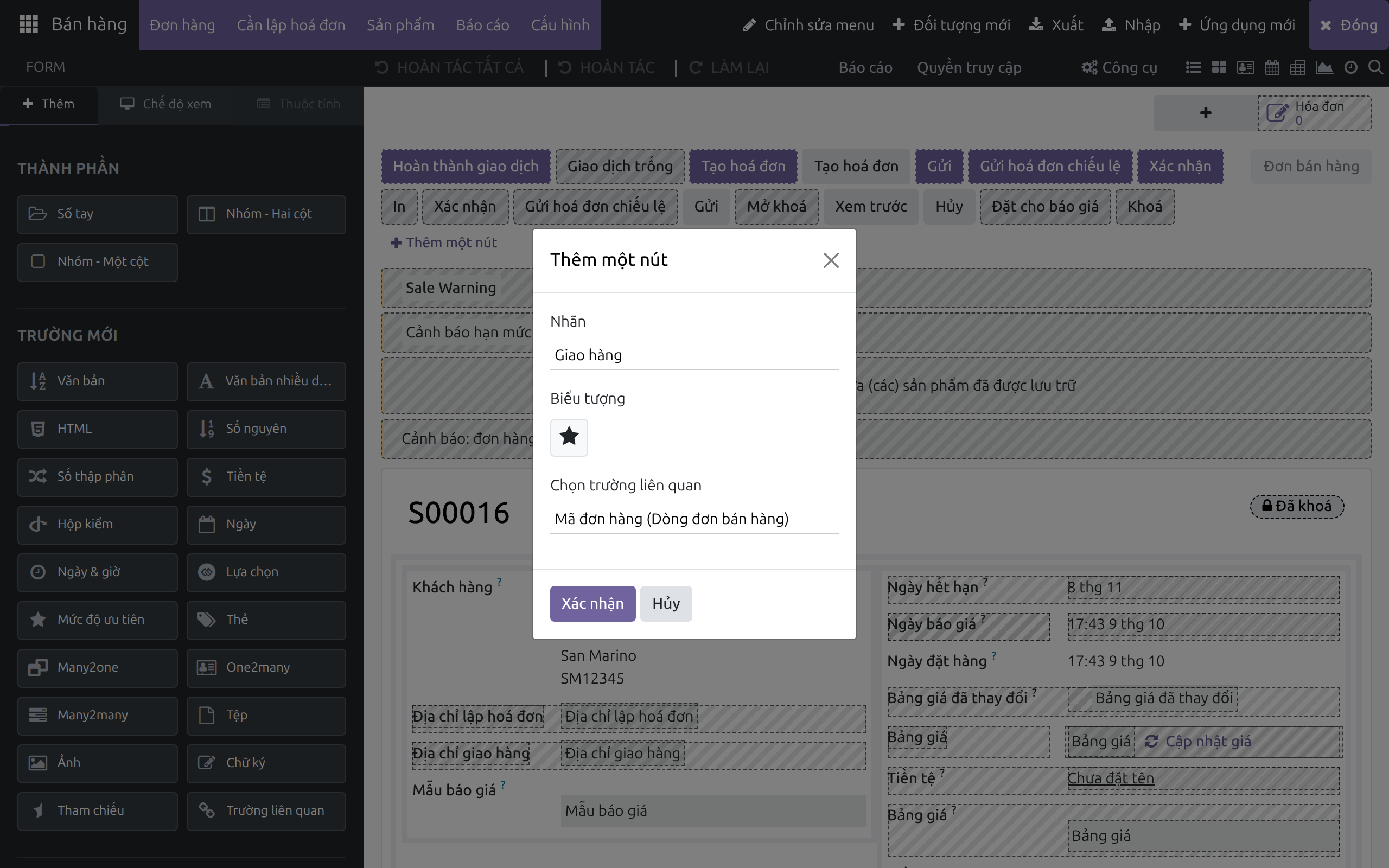Click the Nhãn field containing Giao hàng

coord(694,355)
